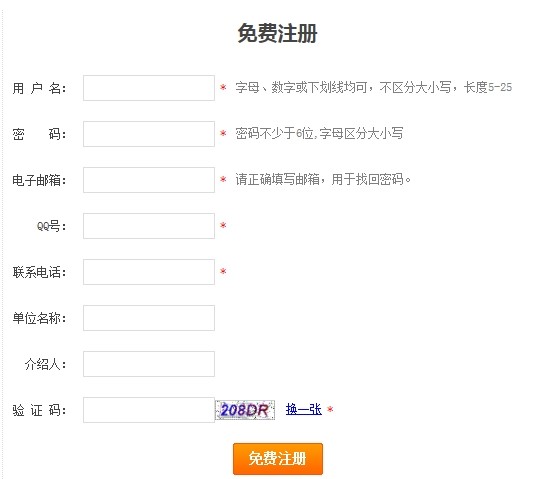Click the 免费注册 page heading
This screenshot has width=551, height=479.
(x=278, y=33)
